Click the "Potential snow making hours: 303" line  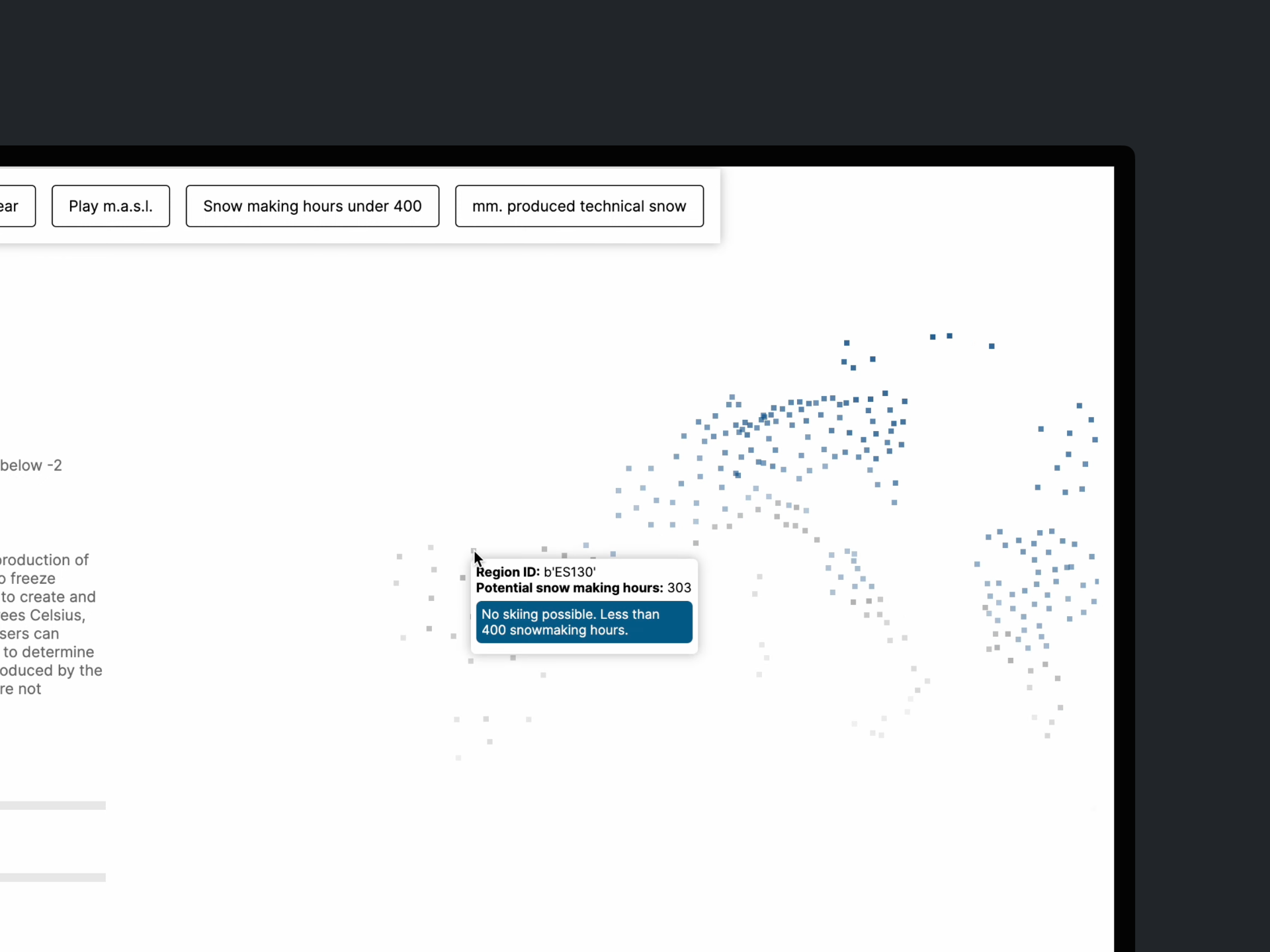583,588
